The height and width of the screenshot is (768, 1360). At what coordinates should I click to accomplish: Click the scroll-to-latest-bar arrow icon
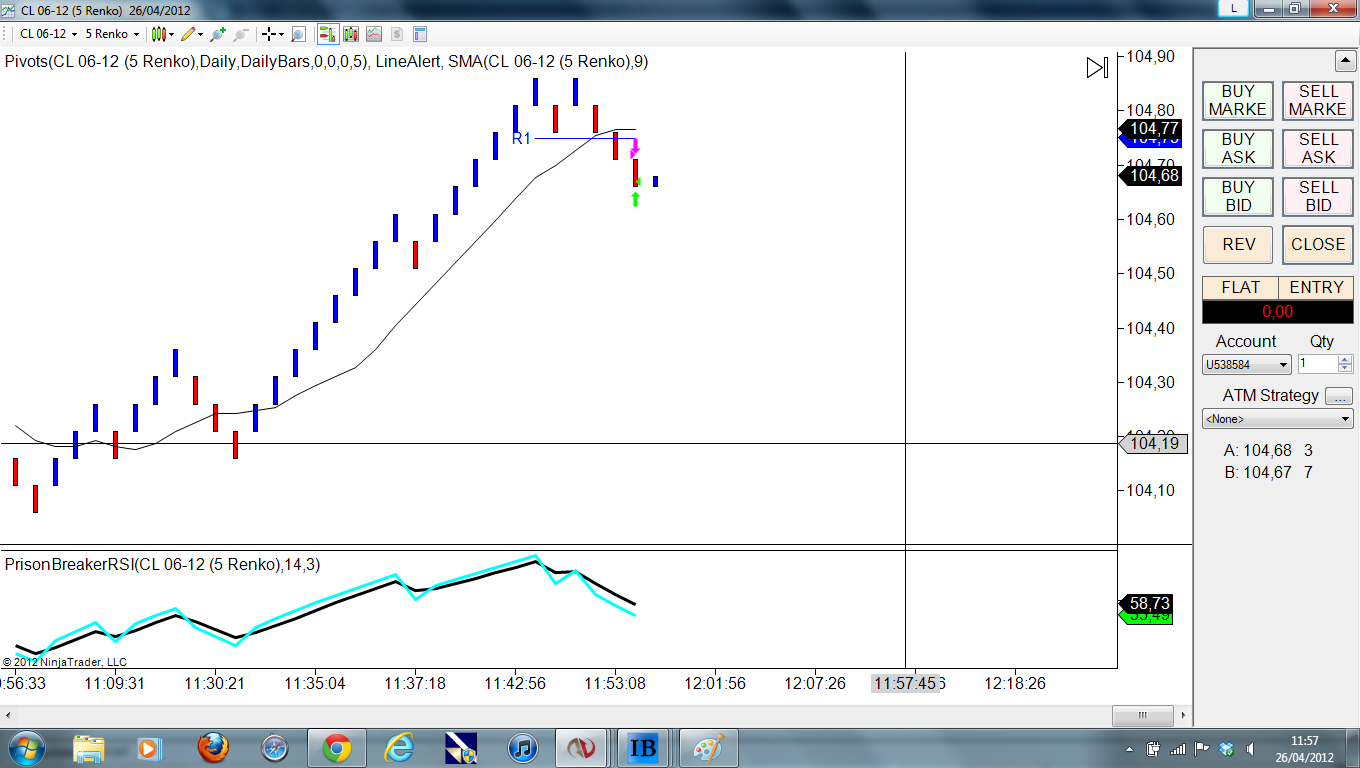click(1097, 68)
